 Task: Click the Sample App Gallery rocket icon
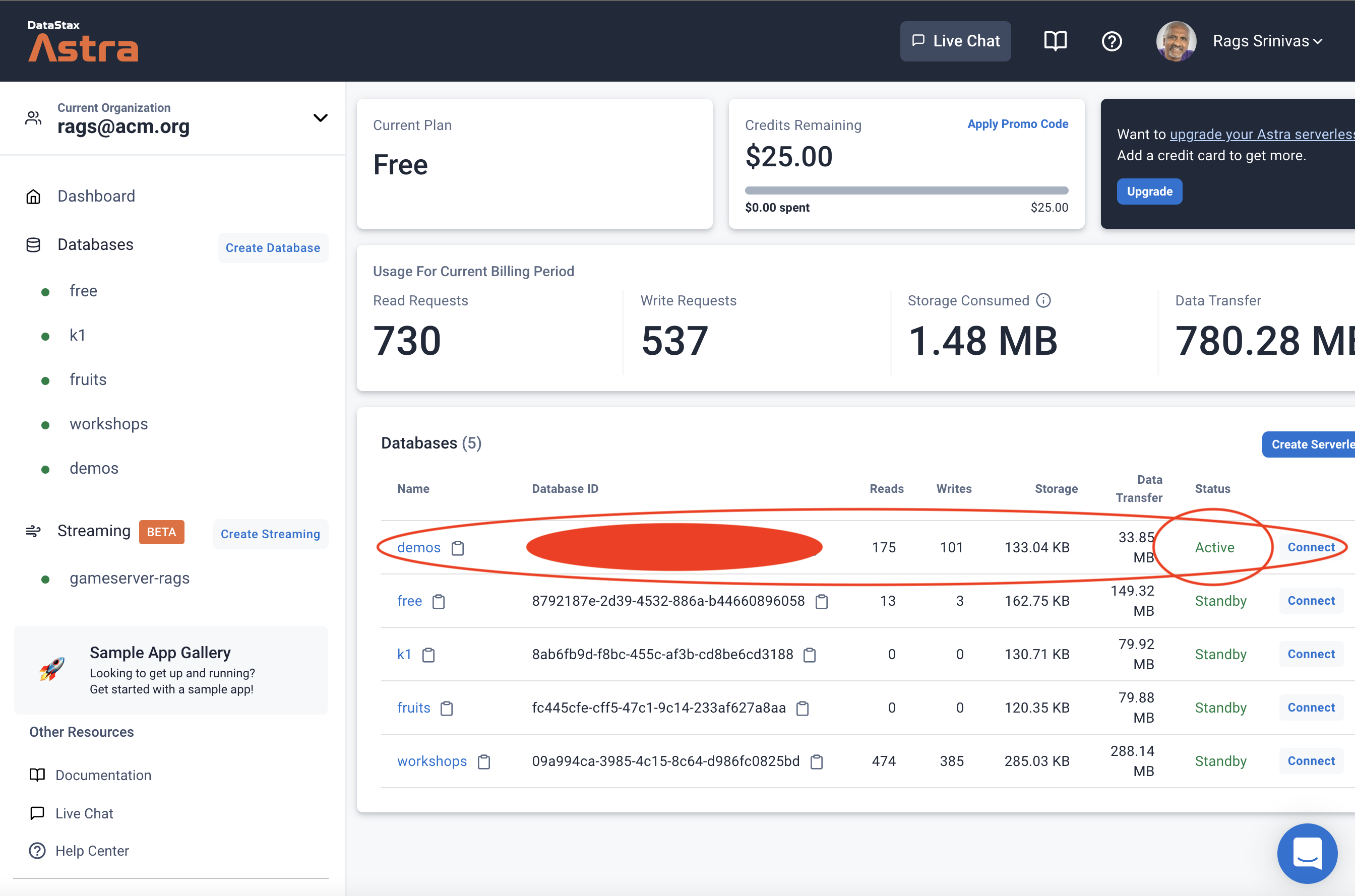[x=52, y=669]
